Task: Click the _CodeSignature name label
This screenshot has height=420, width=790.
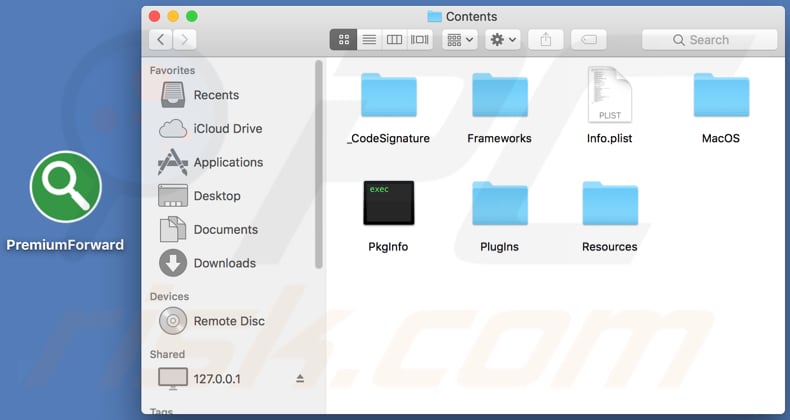Action: (388, 138)
